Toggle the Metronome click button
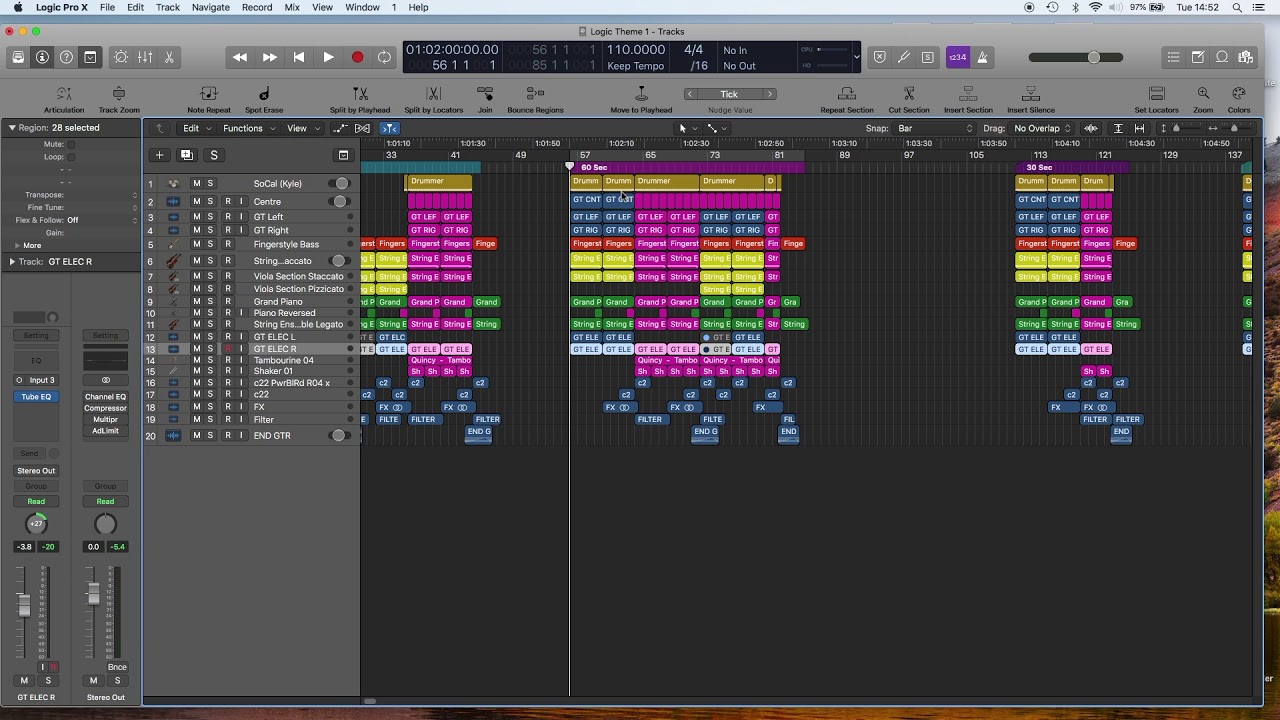This screenshot has height=720, width=1280. [982, 57]
